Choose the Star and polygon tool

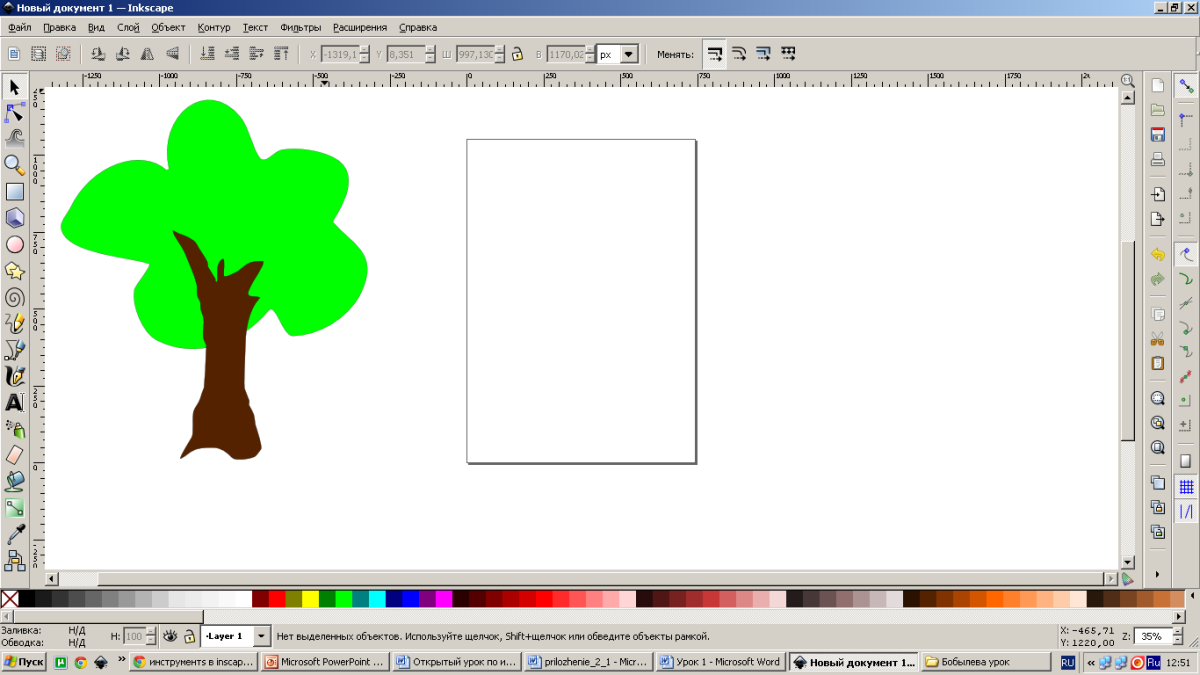coord(15,271)
